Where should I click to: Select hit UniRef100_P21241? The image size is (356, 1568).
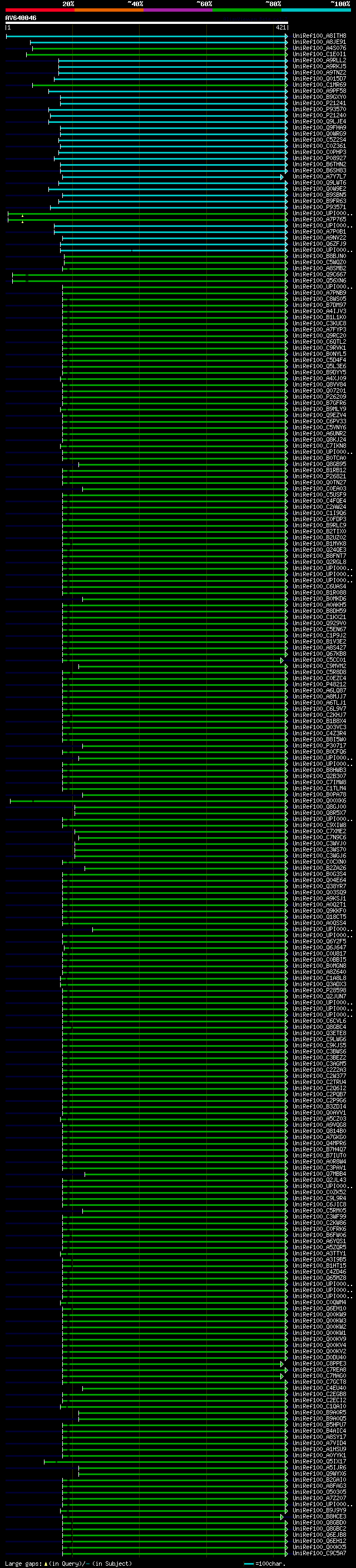(x=319, y=103)
